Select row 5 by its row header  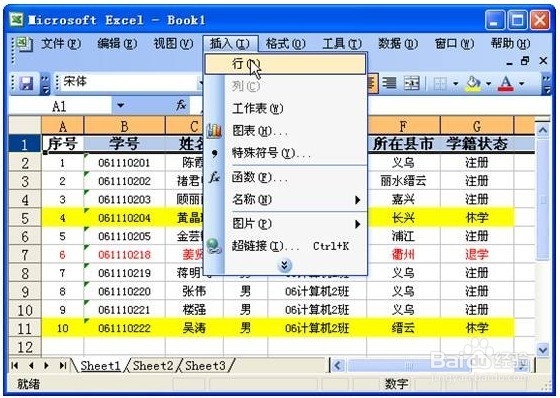click(x=25, y=218)
